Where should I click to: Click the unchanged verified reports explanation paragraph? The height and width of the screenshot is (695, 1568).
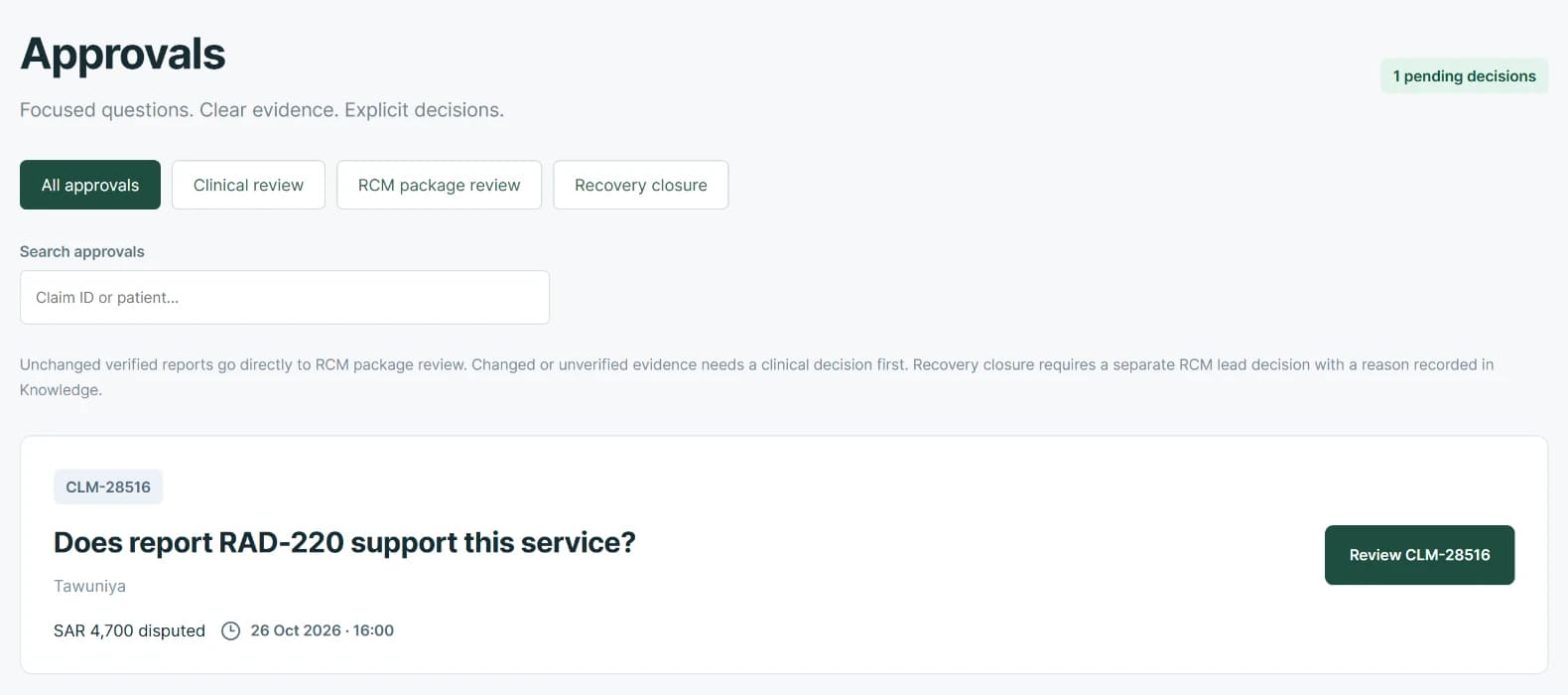[x=756, y=377]
